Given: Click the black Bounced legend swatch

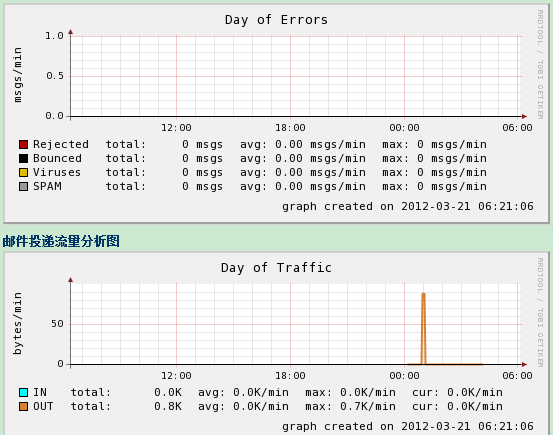Looking at the screenshot, I should pos(23,158).
